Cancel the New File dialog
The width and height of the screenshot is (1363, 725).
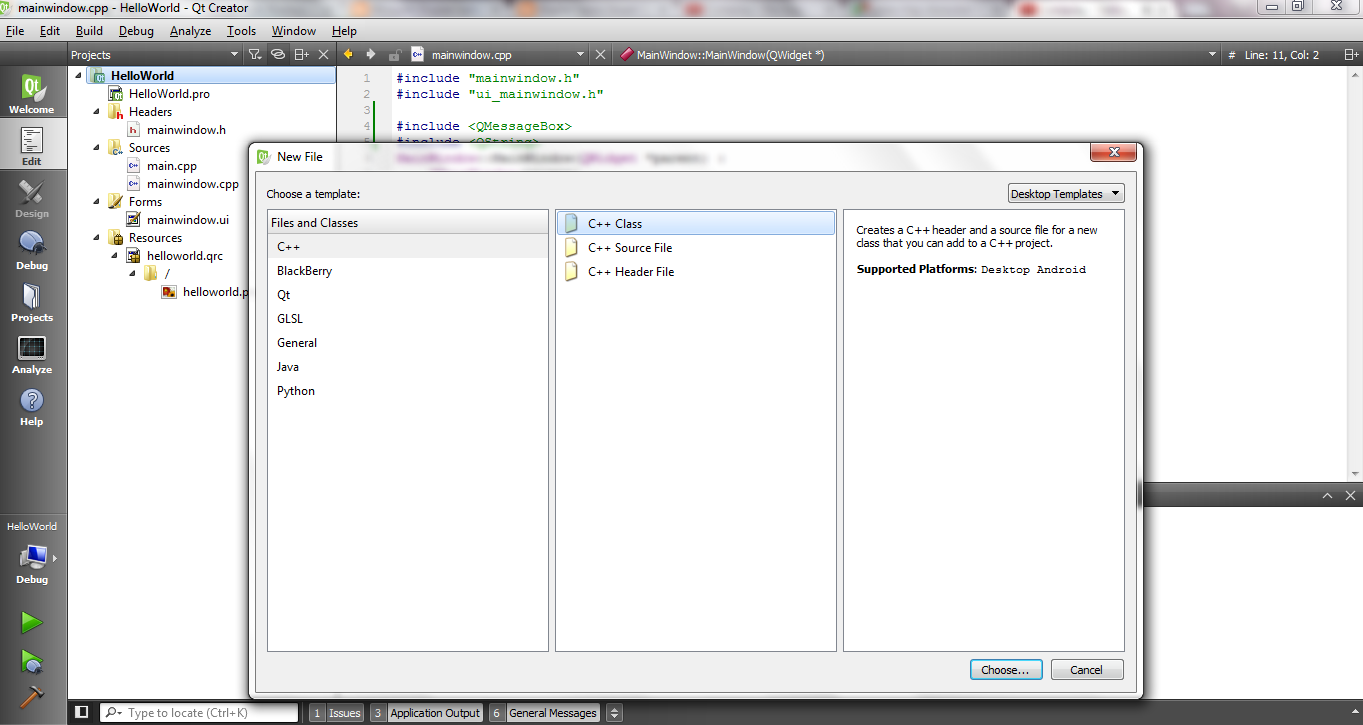pyautogui.click(x=1086, y=669)
